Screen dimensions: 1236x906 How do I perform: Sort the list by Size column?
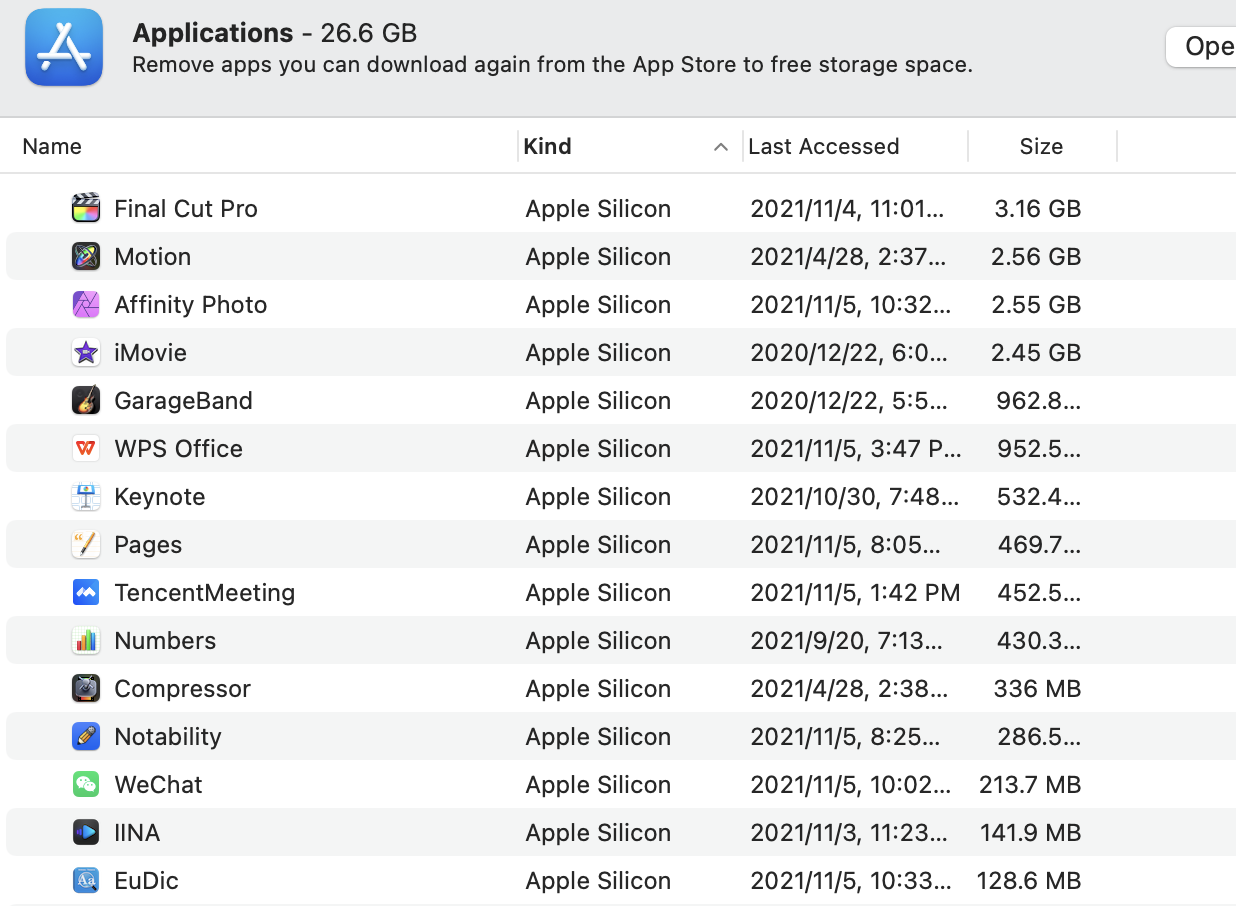click(x=1041, y=146)
